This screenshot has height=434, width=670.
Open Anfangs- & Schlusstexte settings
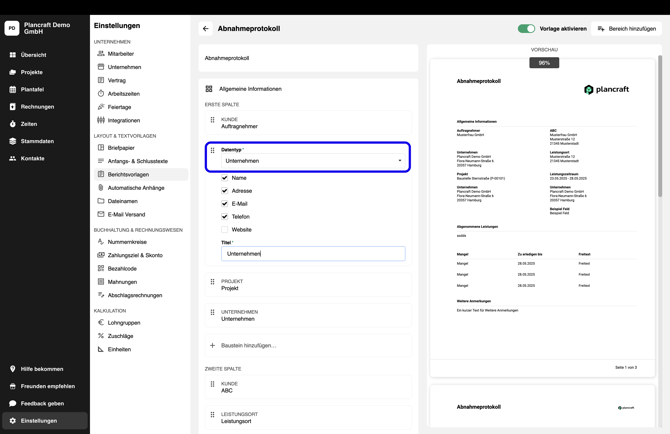tap(141, 161)
